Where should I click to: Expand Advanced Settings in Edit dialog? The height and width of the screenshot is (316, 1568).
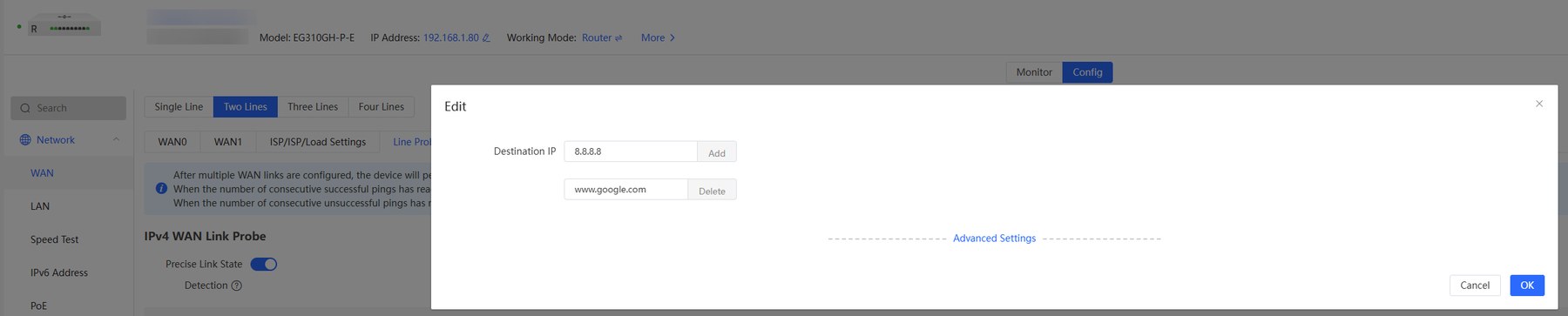994,238
